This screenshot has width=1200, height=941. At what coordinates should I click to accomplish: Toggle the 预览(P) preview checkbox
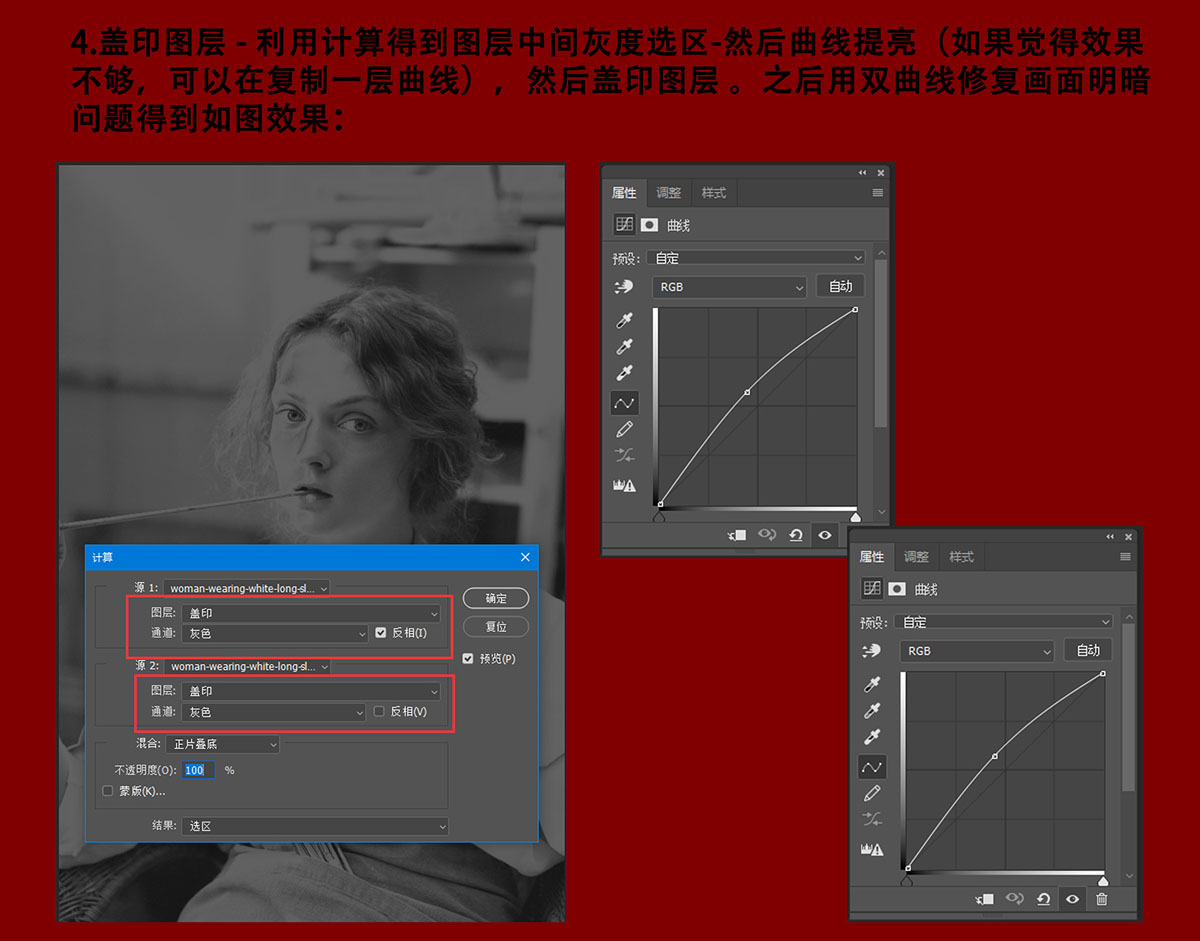468,659
